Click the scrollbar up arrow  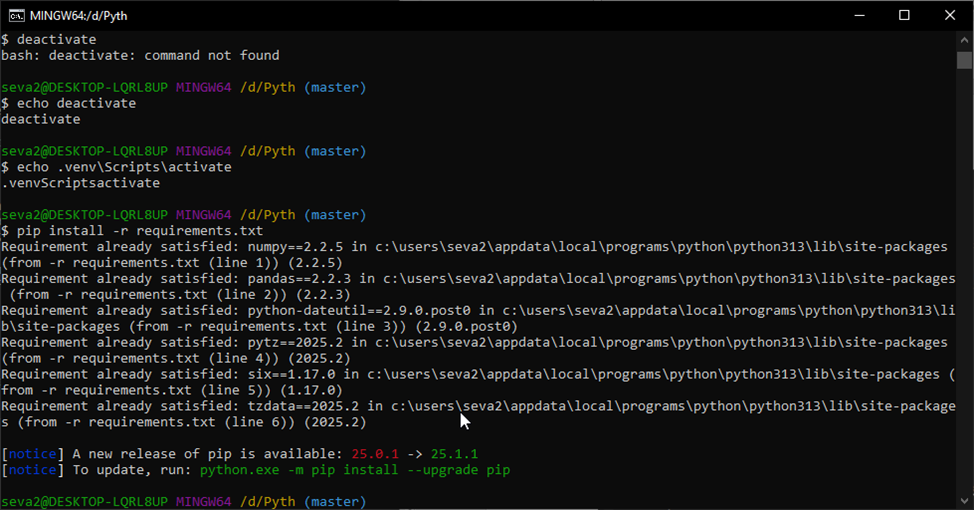[x=965, y=39]
